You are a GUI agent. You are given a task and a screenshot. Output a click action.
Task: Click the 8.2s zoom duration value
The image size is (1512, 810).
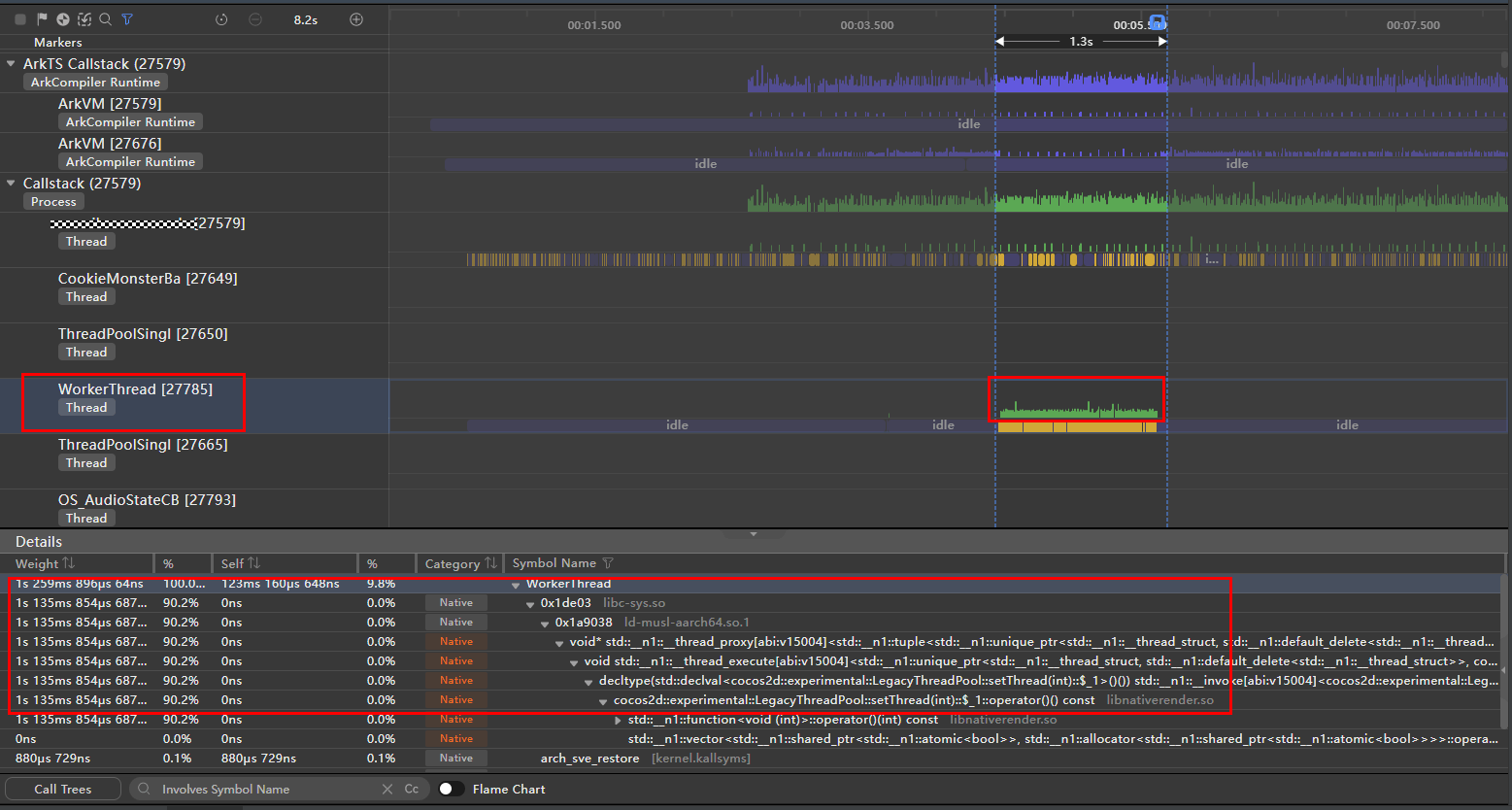click(x=305, y=19)
